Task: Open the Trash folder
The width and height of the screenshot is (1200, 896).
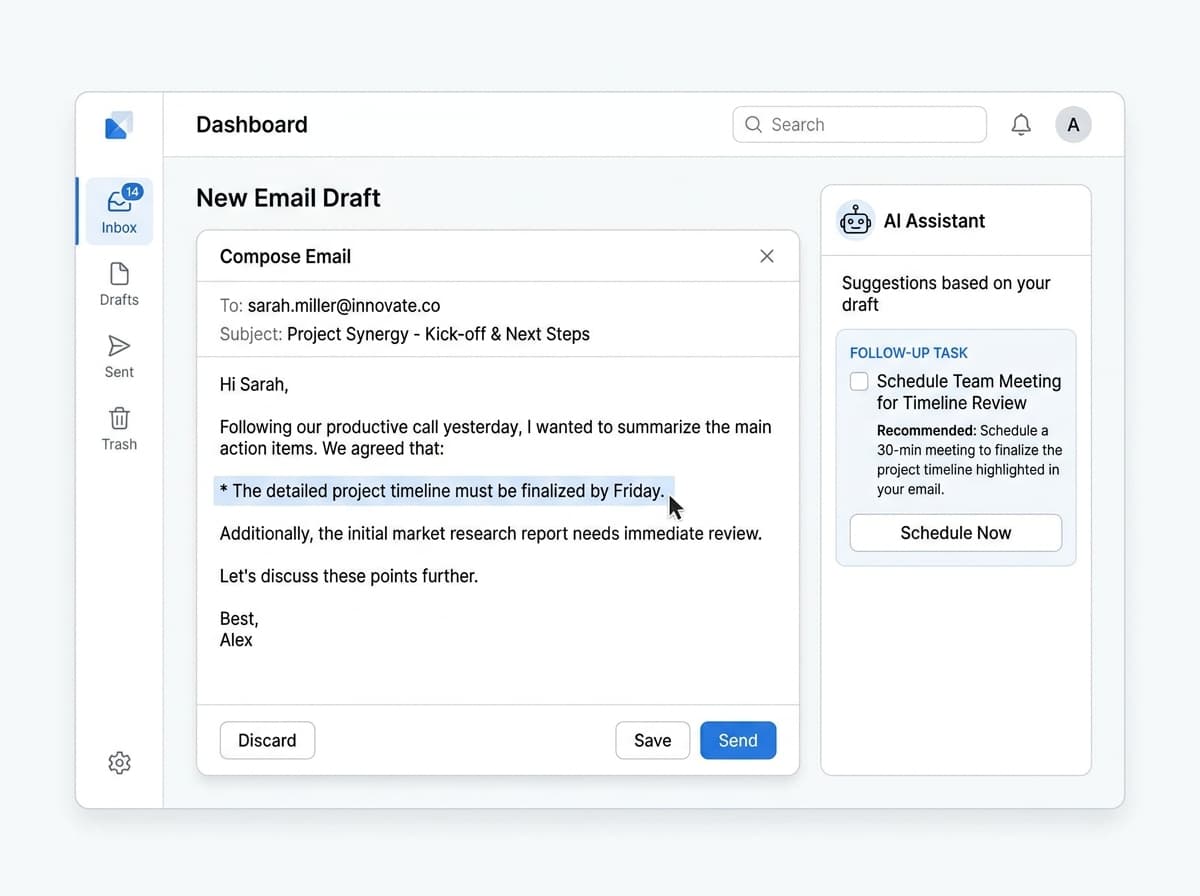Action: (119, 429)
